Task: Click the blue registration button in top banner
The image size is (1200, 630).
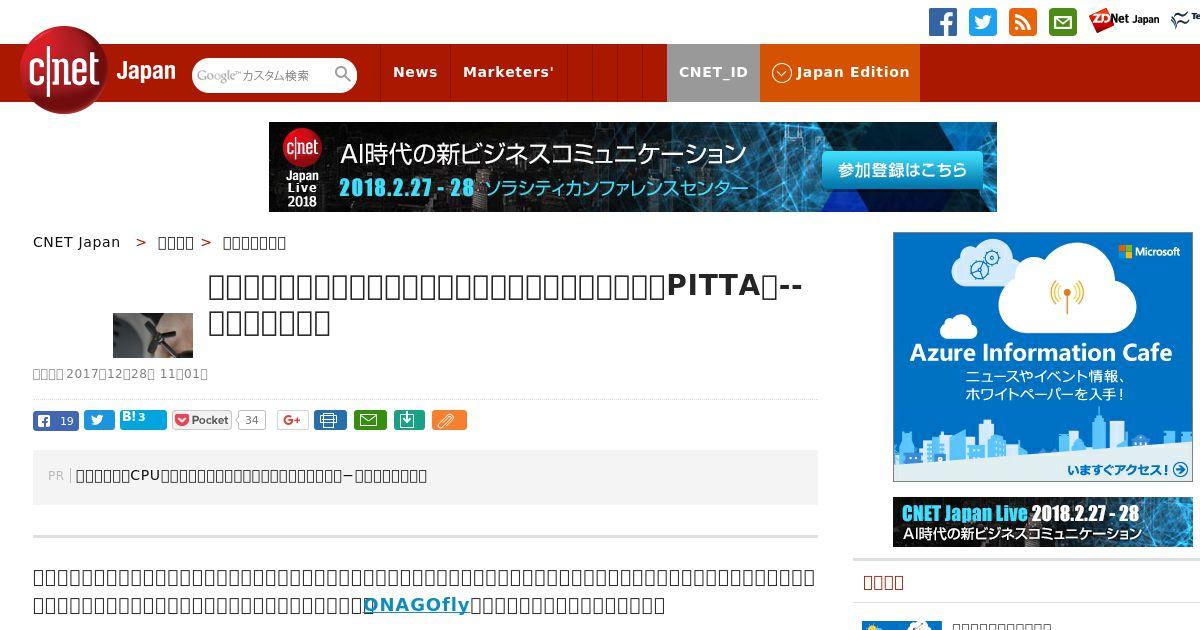Action: click(902, 170)
